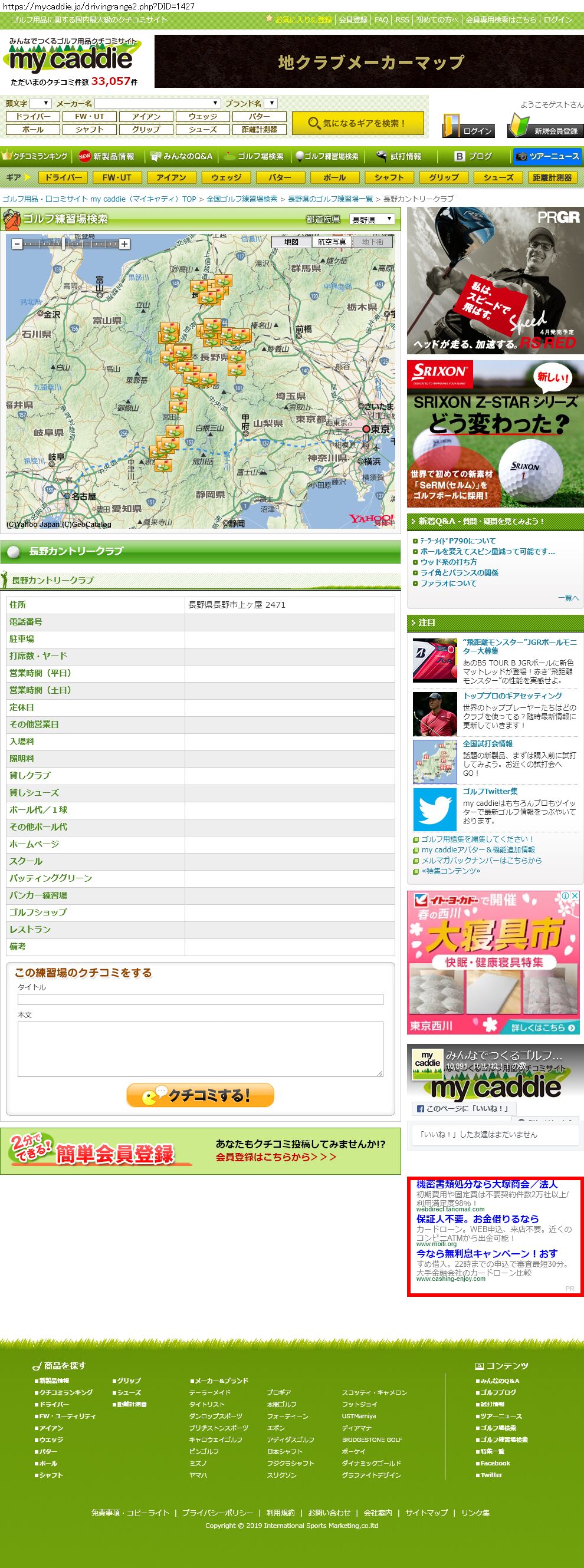Click the map zoom in plus button
584x1568 pixels.
point(124,244)
